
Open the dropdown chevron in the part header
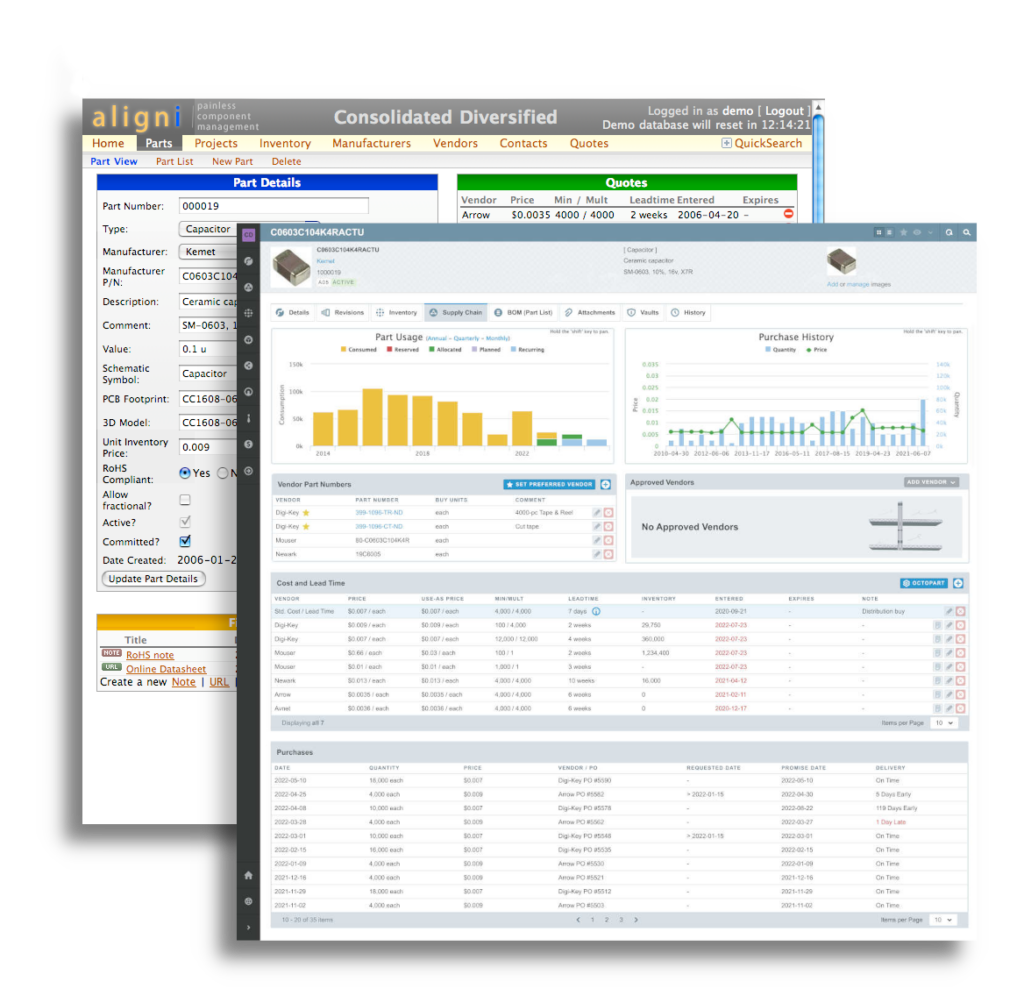pyautogui.click(x=931, y=232)
